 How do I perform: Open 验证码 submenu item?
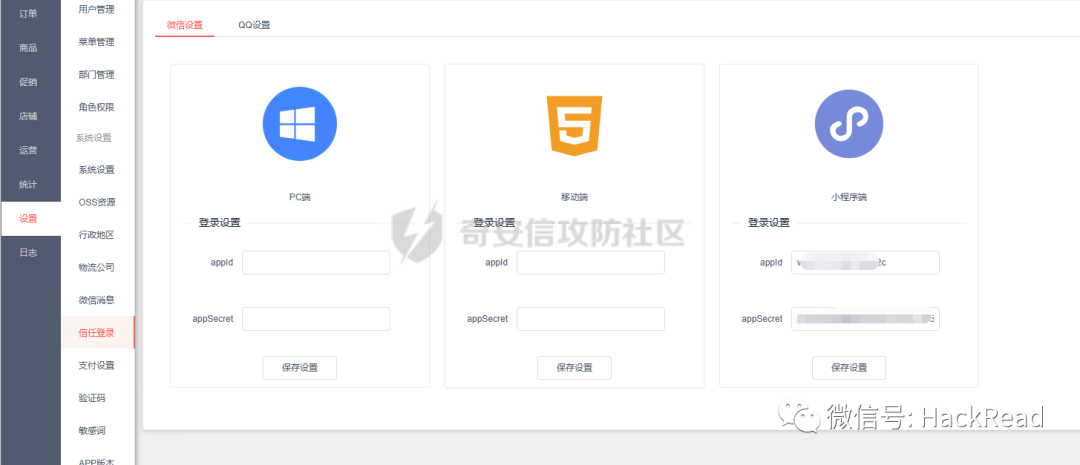(x=92, y=398)
